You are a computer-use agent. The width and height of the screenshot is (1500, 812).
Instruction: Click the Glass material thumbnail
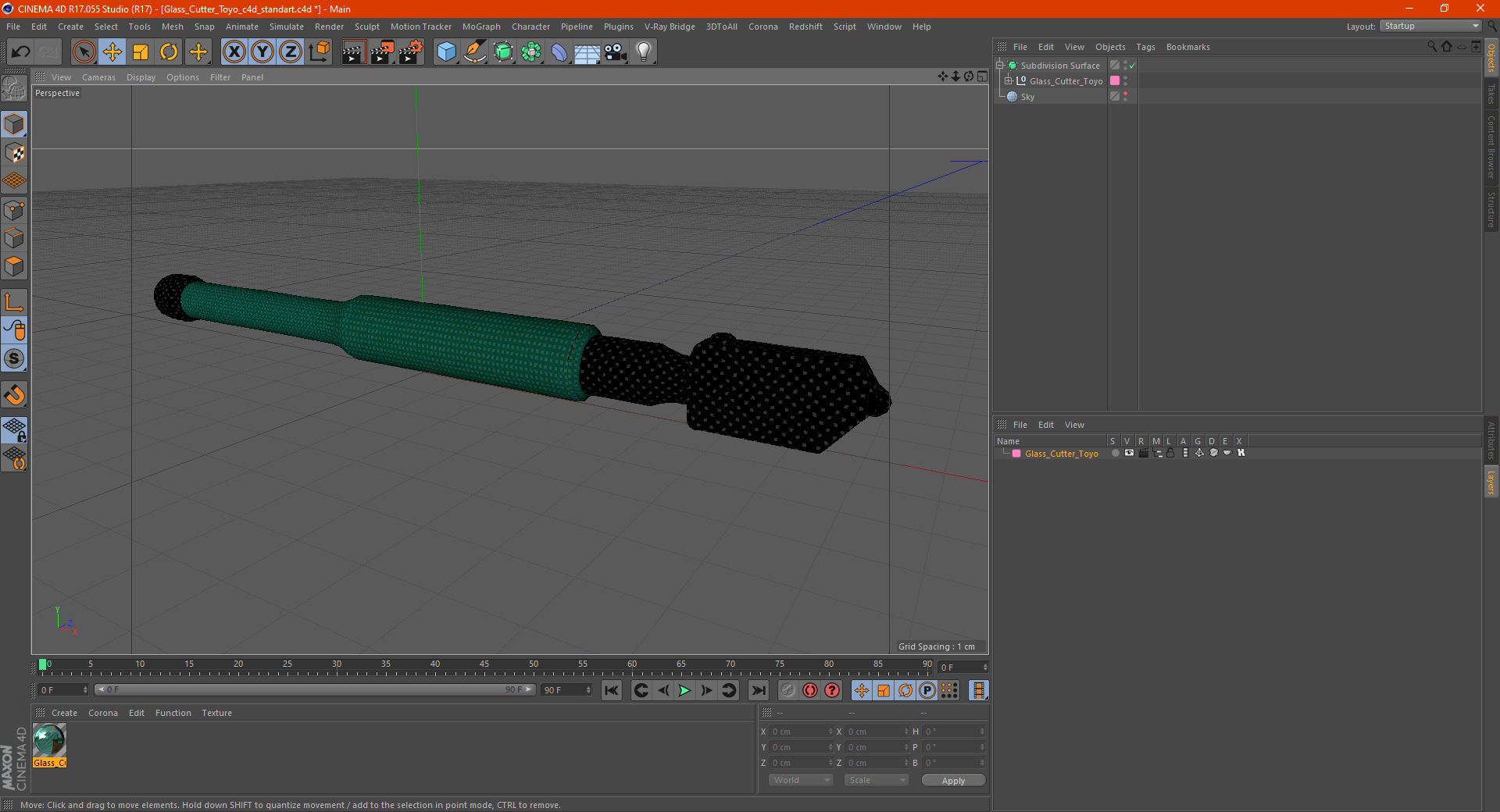pyautogui.click(x=49, y=741)
